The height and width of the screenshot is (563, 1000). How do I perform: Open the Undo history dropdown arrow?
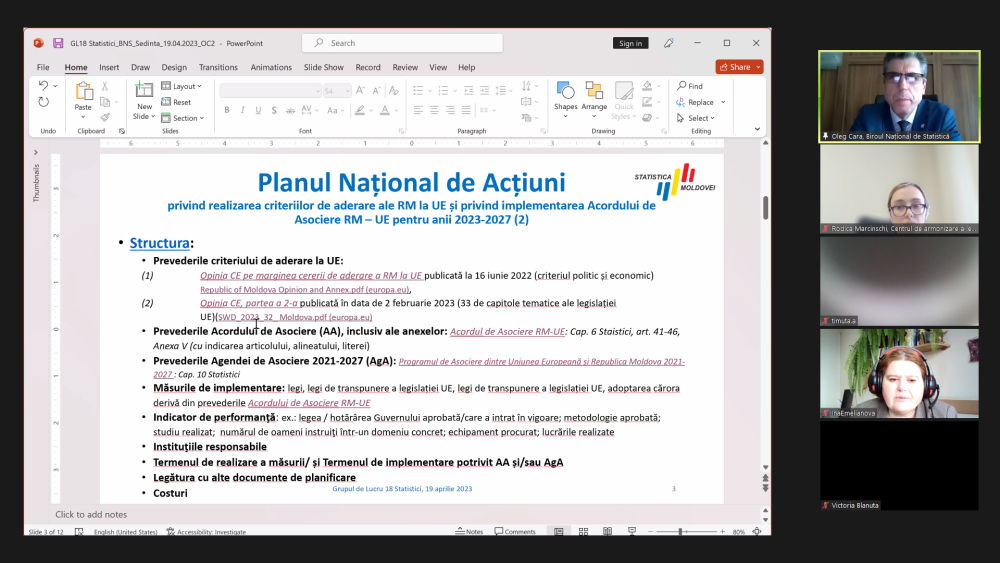(55, 85)
